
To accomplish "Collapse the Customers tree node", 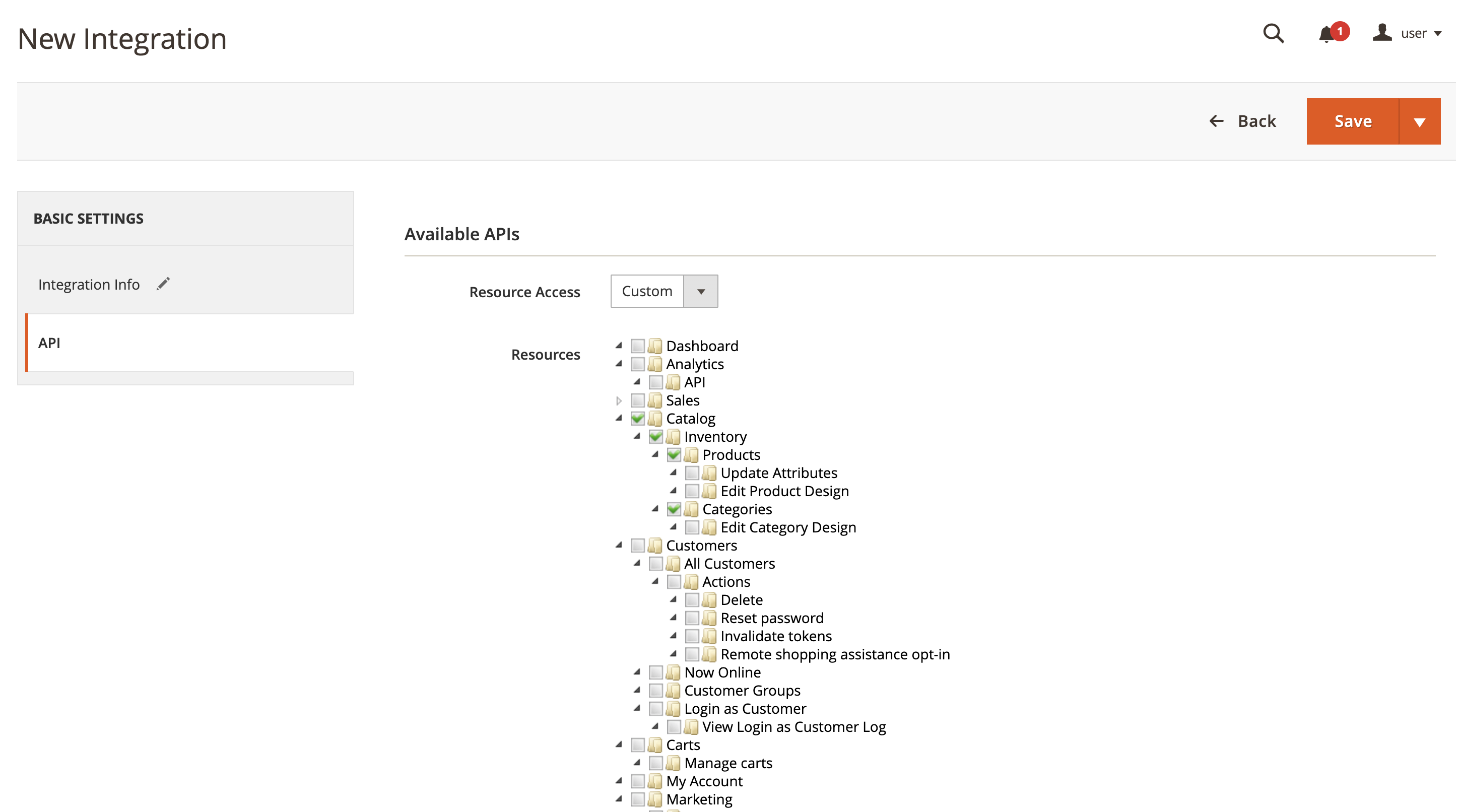I will point(619,546).
